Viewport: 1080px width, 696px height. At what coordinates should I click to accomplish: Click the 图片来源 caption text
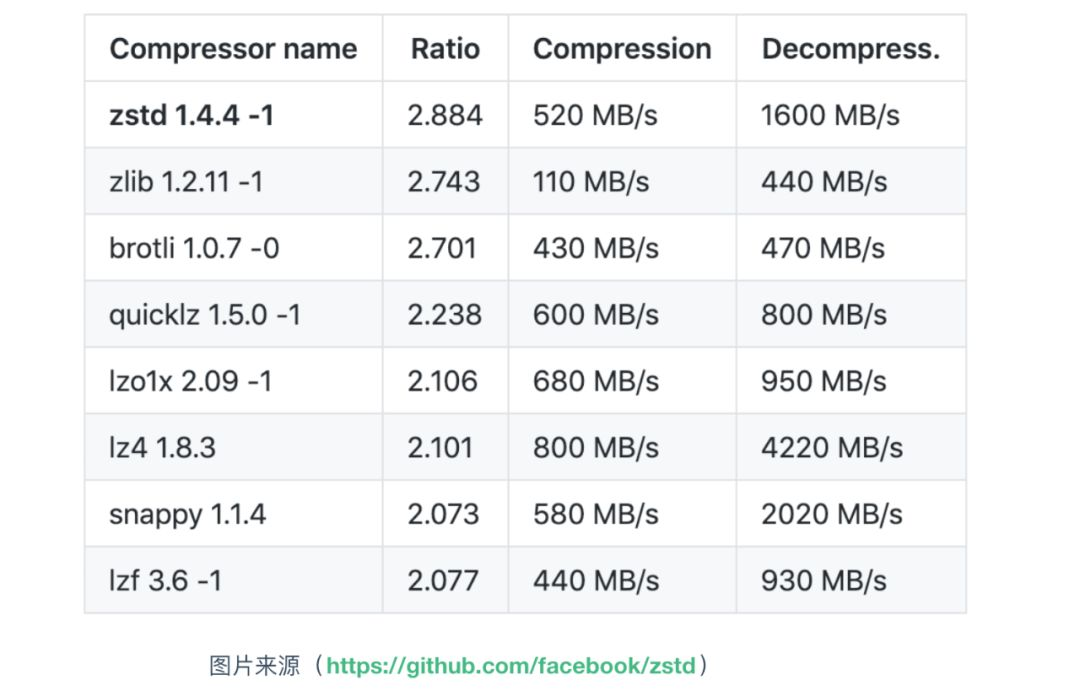[x=255, y=665]
